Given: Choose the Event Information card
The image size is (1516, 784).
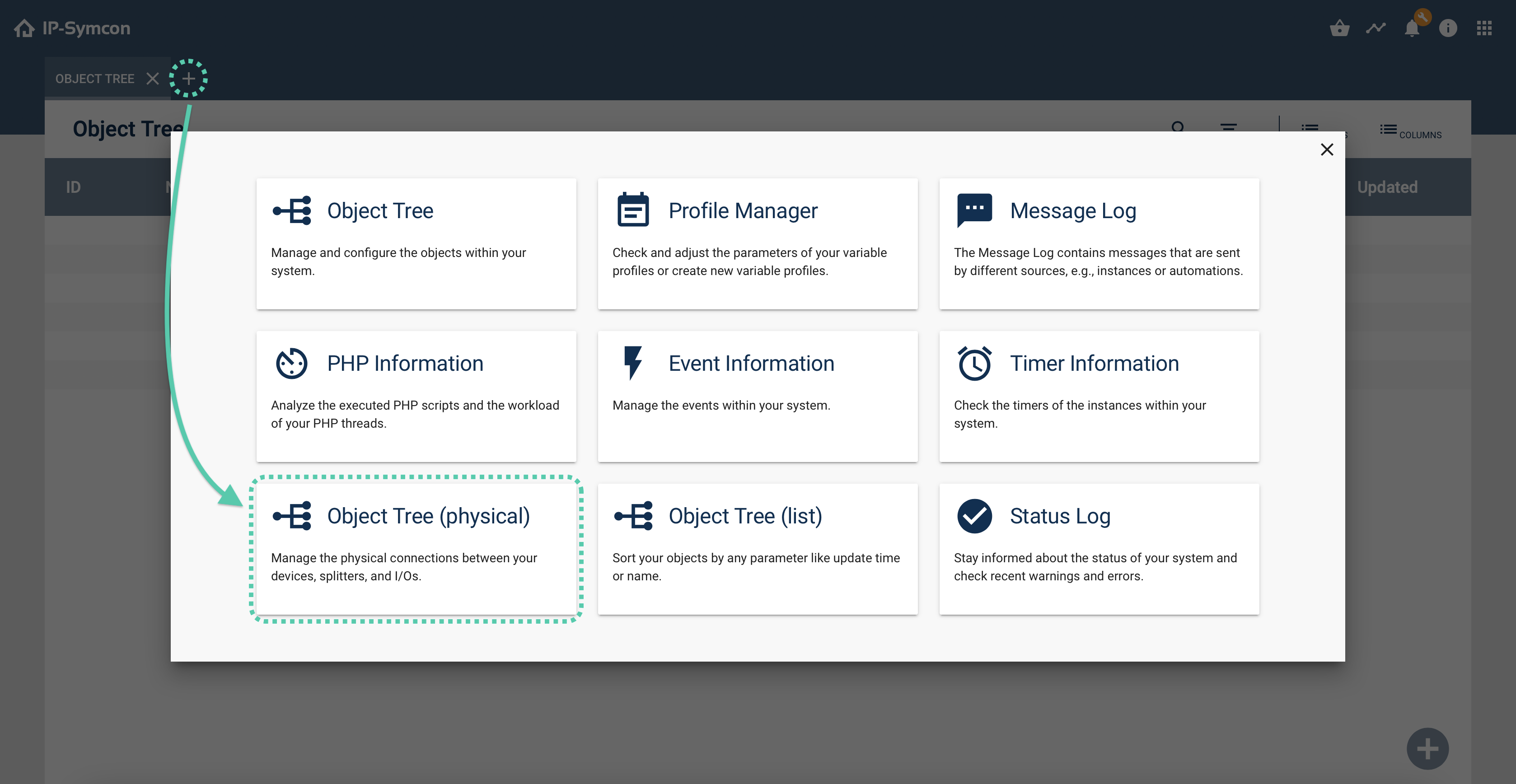Looking at the screenshot, I should [758, 396].
